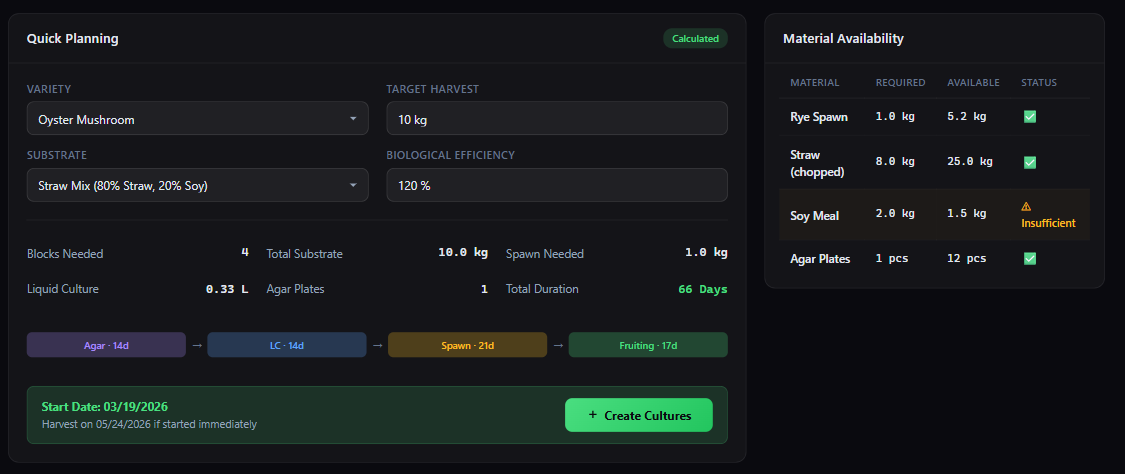Click the Target Harvest input field
This screenshot has width=1125, height=474.
[x=556, y=119]
